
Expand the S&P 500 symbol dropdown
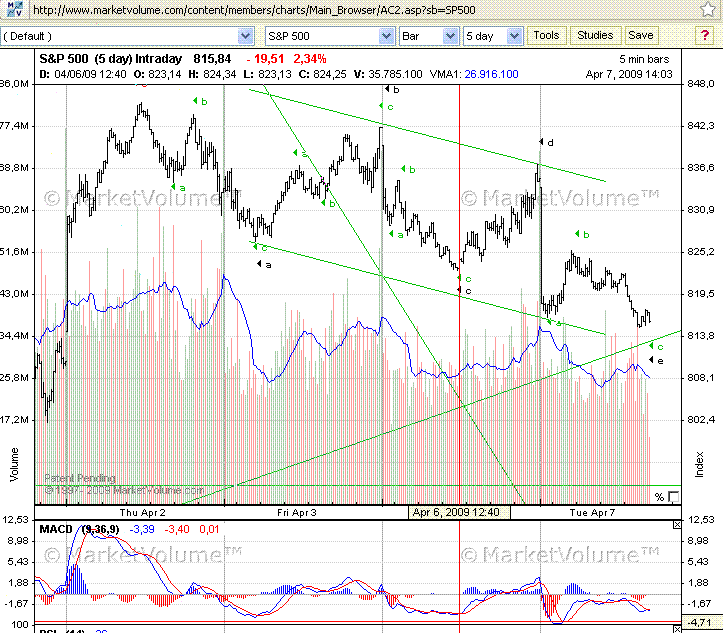coord(387,36)
